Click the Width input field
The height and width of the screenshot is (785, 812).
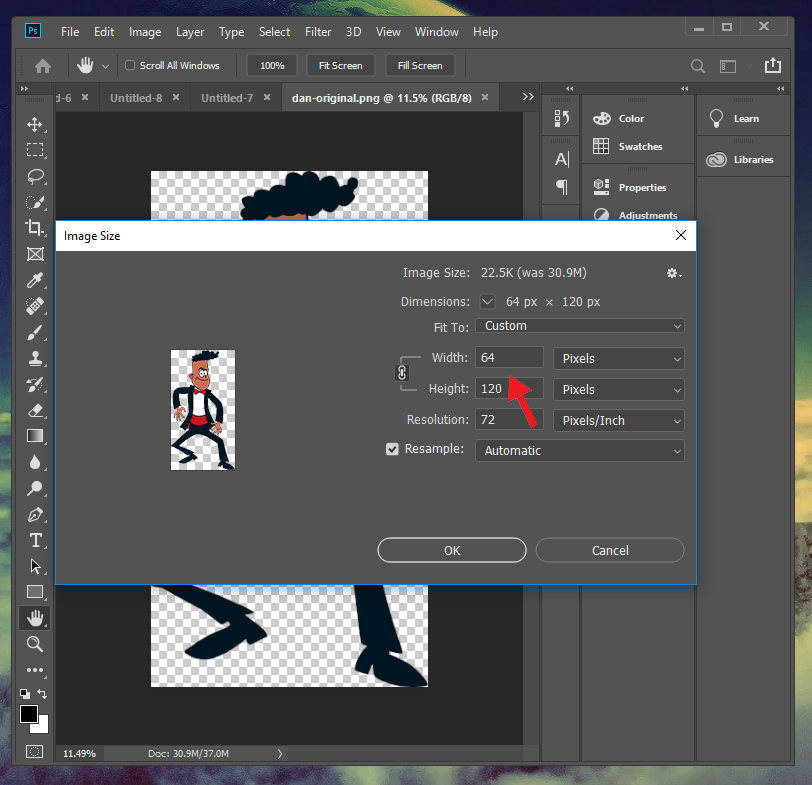pos(509,357)
